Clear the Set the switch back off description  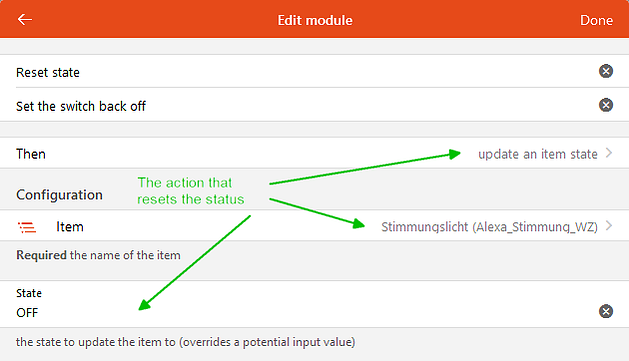point(606,105)
